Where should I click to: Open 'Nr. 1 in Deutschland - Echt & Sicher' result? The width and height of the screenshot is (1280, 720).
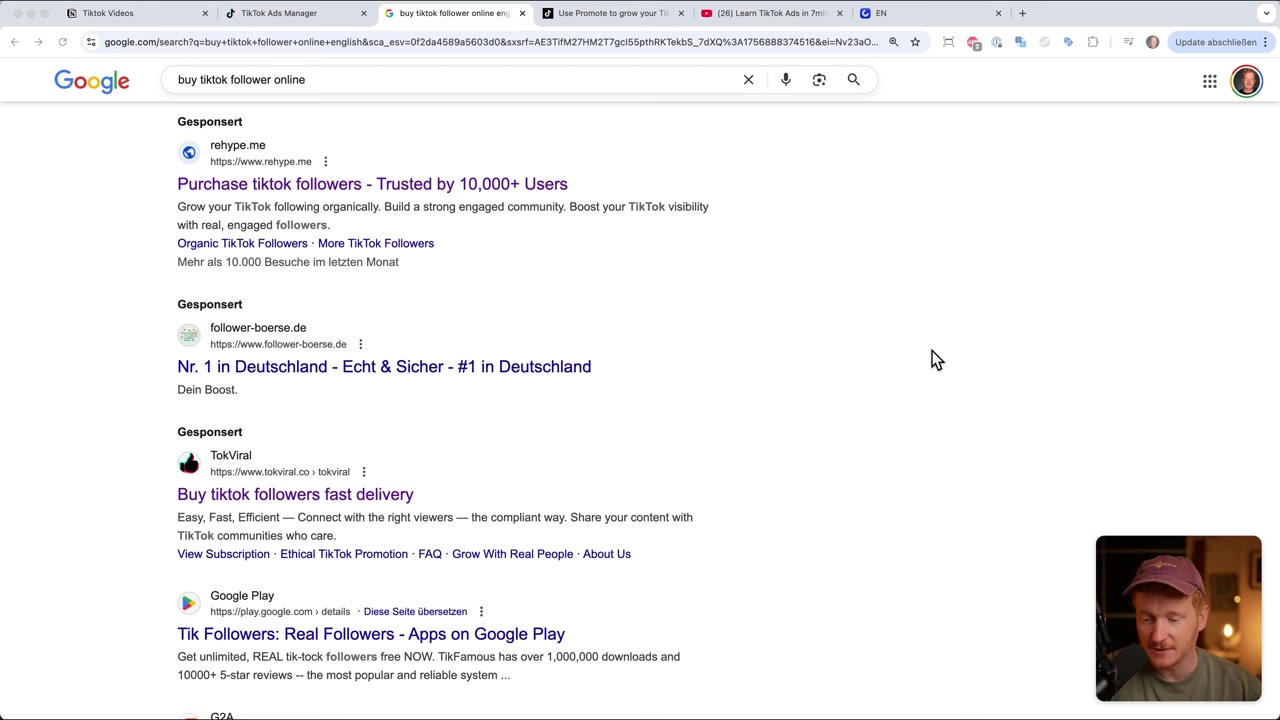tap(384, 367)
